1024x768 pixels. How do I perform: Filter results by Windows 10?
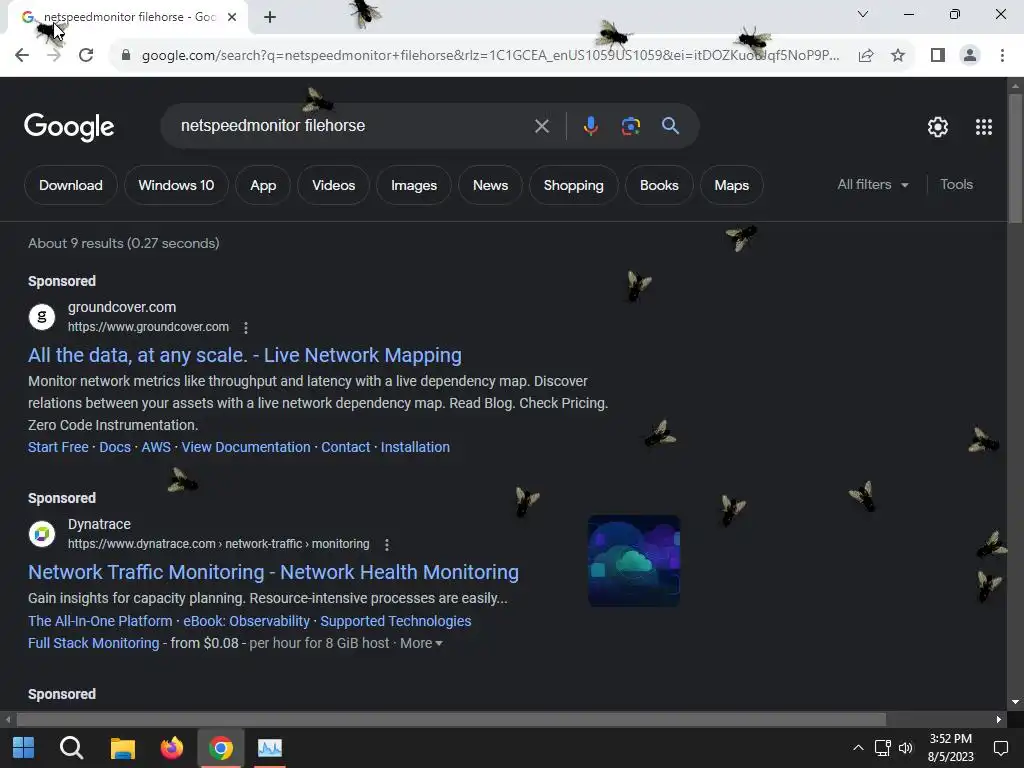click(x=176, y=185)
